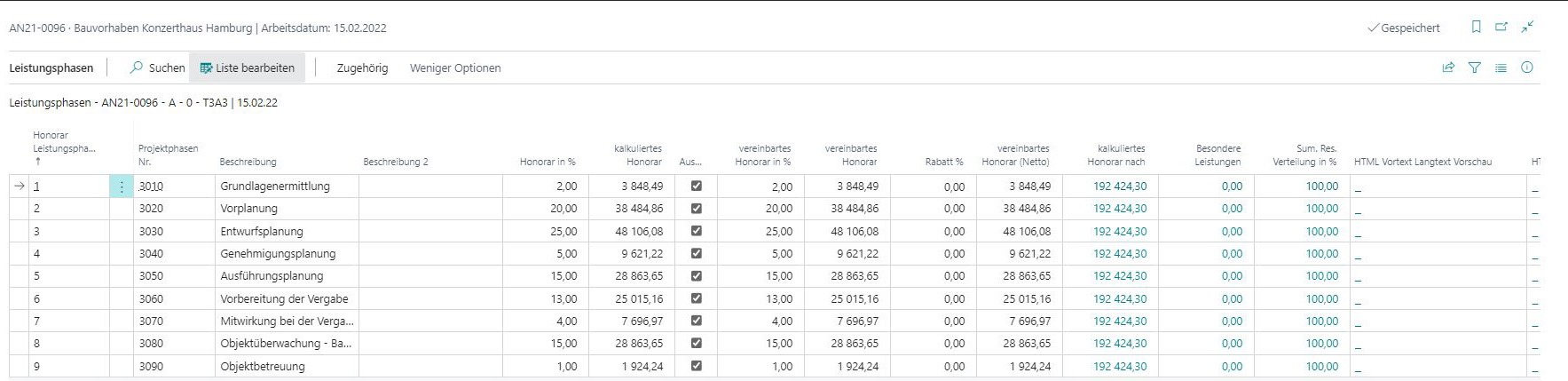Open row options for line 1
Viewport: 1568px width, 381px height.
pos(122,187)
